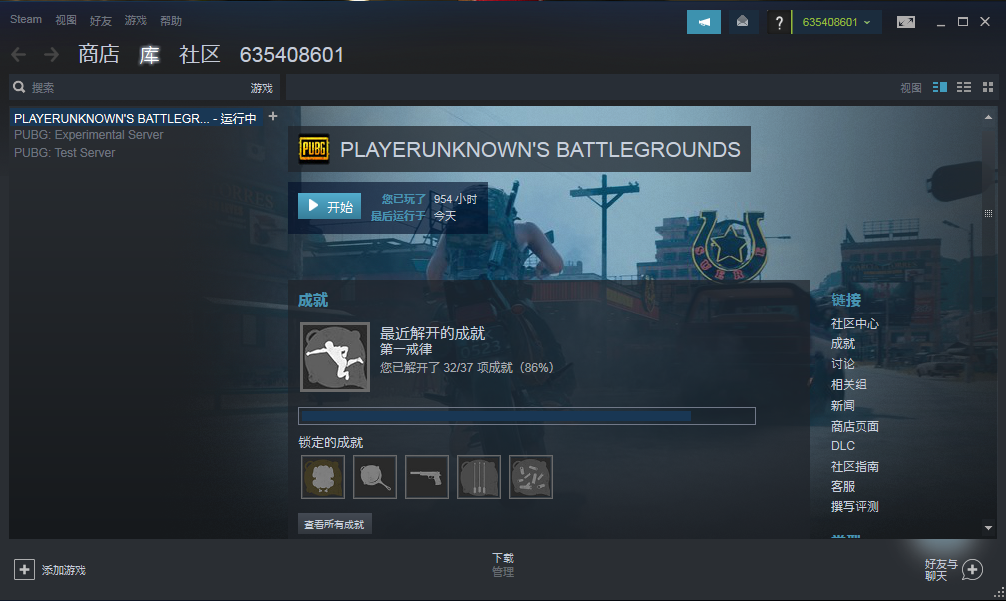Open the 商店页面 link
1006x601 pixels.
[x=855, y=427]
